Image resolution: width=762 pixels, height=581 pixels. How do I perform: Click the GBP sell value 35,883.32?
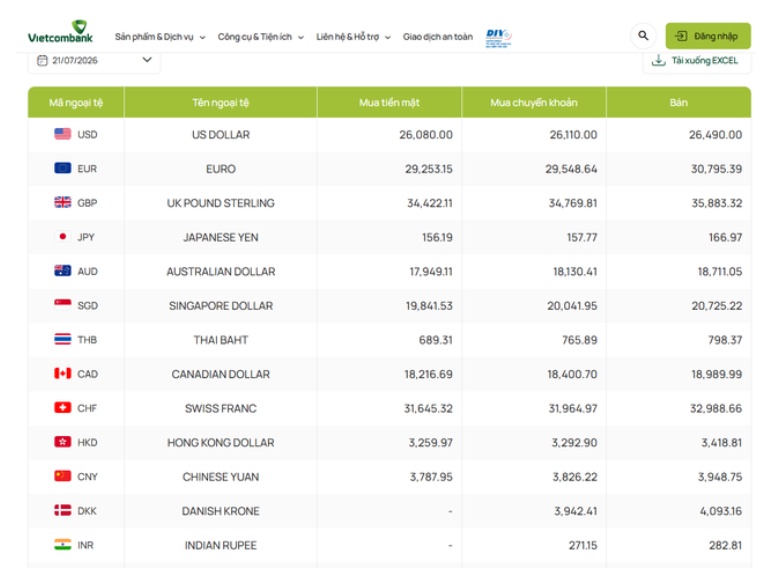tap(717, 203)
